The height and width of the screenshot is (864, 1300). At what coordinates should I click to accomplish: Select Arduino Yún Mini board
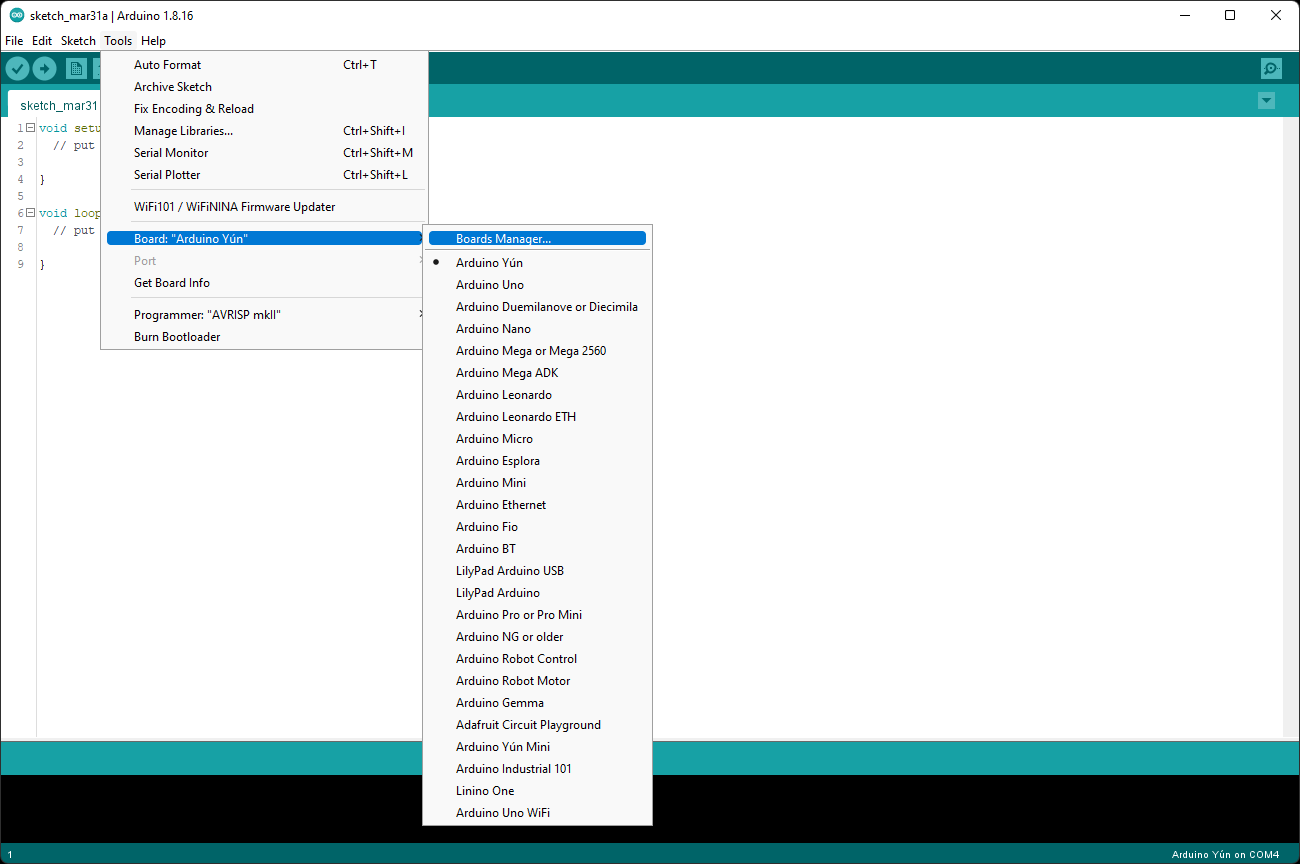coord(537,747)
